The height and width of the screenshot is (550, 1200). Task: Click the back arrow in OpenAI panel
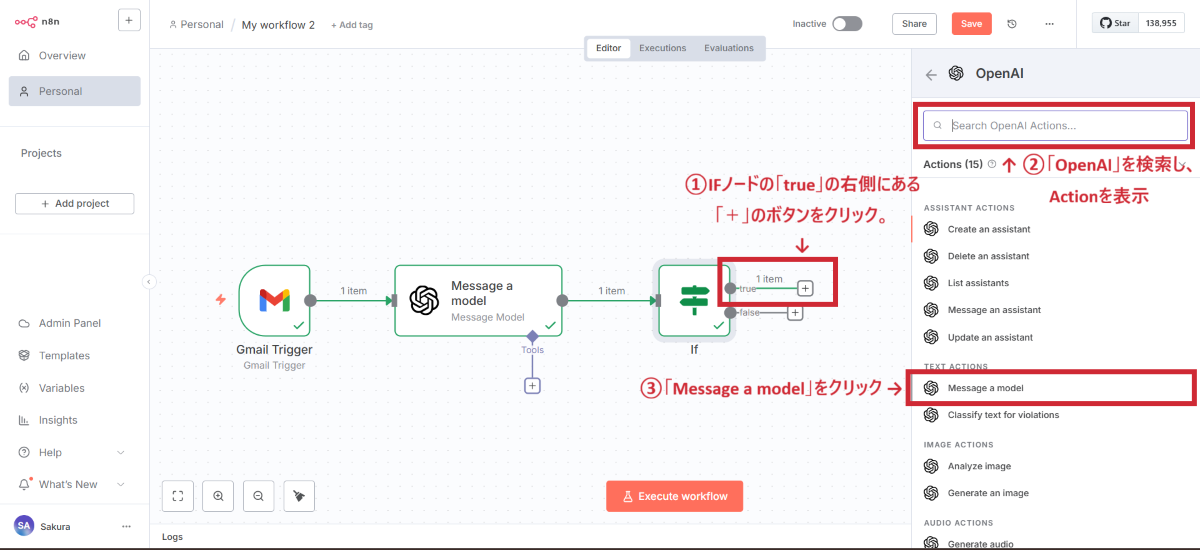coord(931,74)
